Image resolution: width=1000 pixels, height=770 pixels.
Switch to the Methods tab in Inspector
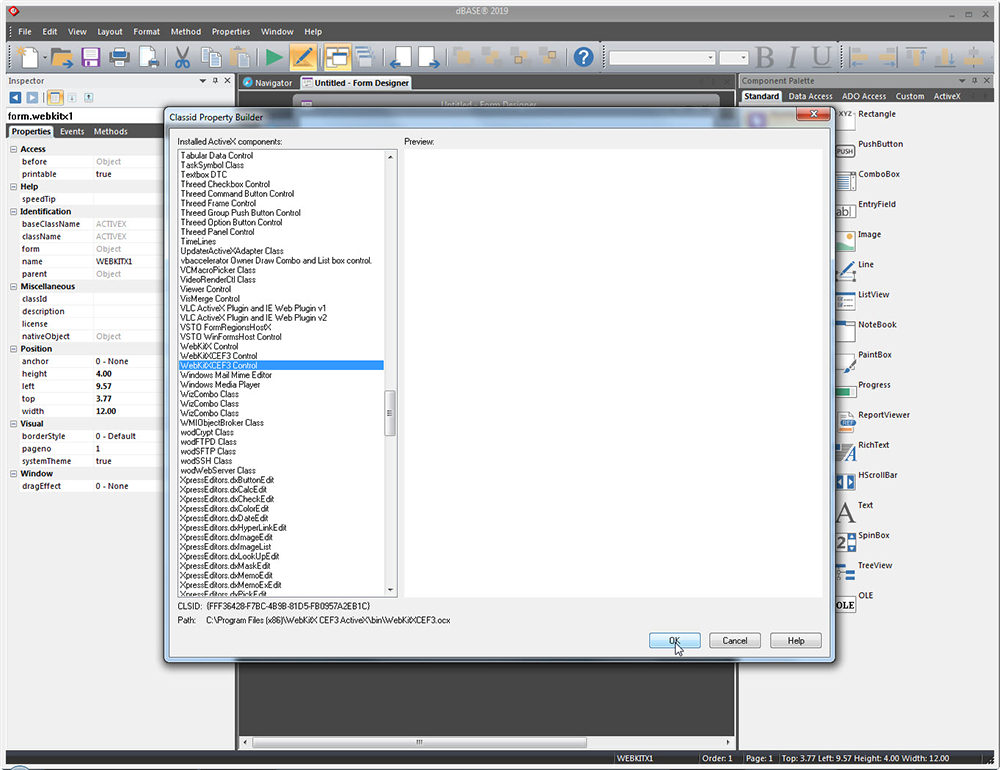click(x=110, y=131)
